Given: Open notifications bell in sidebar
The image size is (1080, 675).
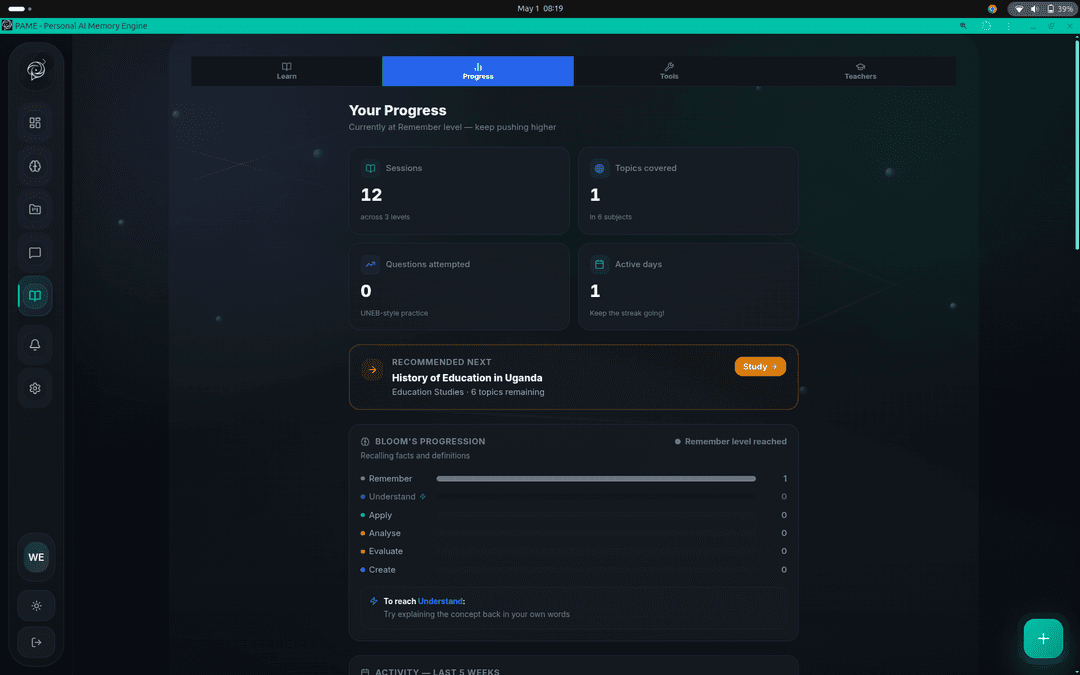Looking at the screenshot, I should coord(35,344).
